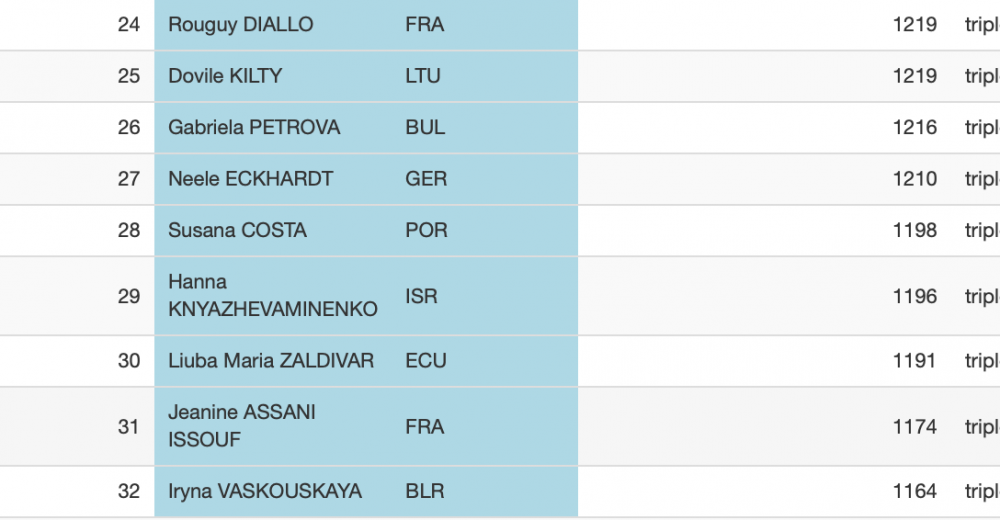Click the ISR country code
This screenshot has height=520, width=1000.
(x=422, y=296)
